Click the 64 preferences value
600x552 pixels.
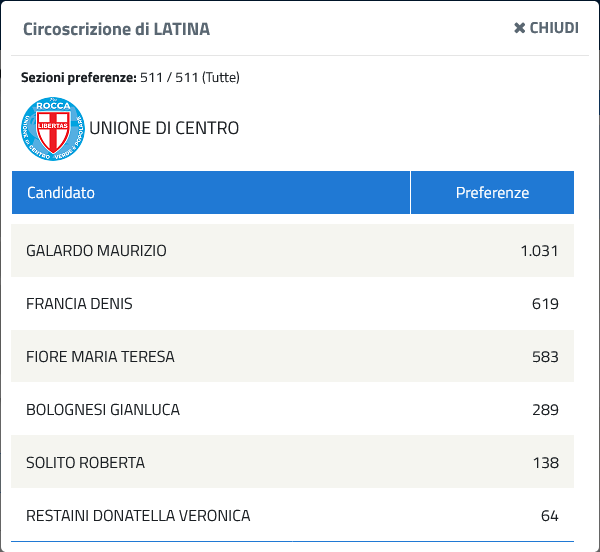pos(549,516)
